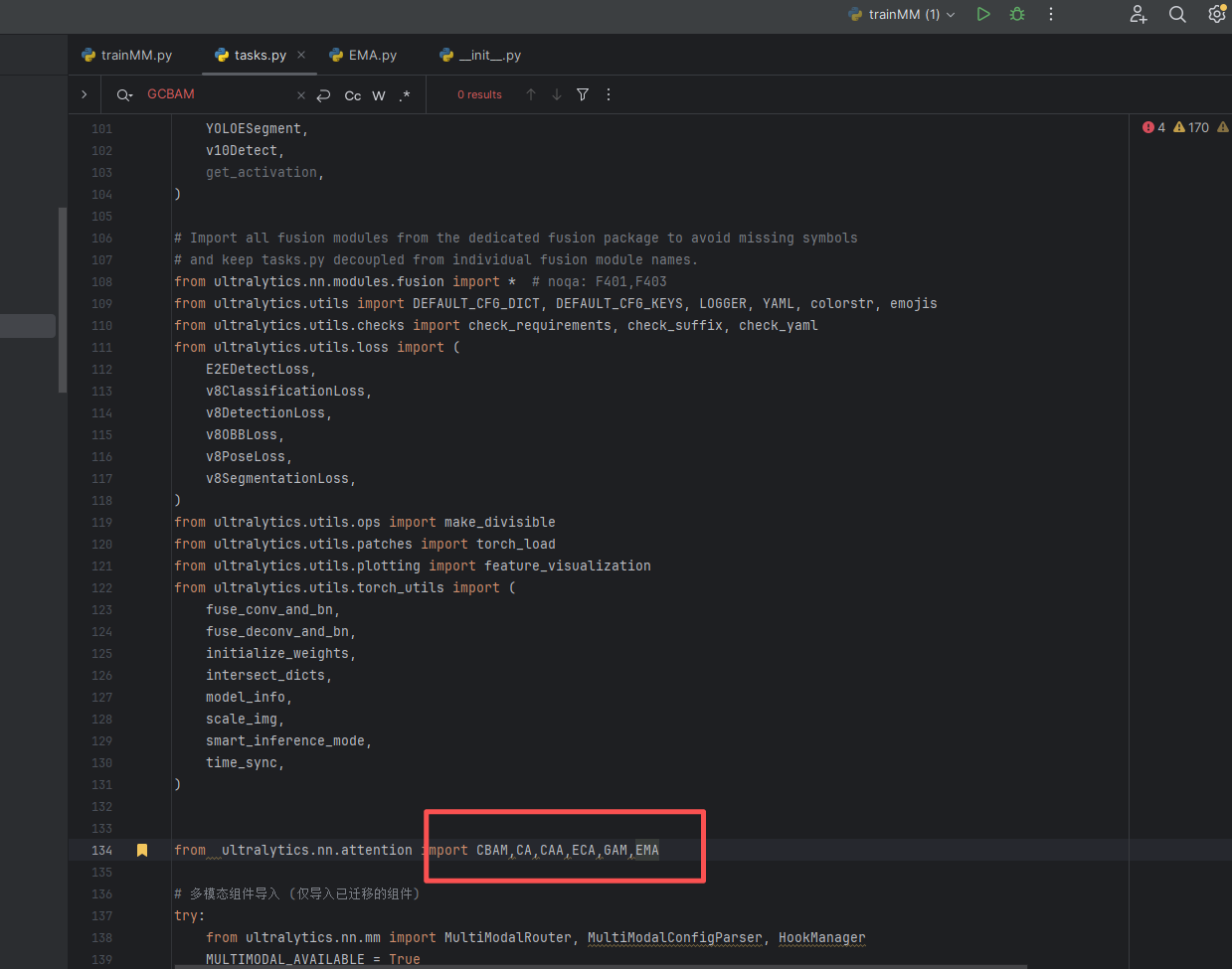
Task: Open Search Everywhere magnifier icon
Action: (x=1177, y=14)
